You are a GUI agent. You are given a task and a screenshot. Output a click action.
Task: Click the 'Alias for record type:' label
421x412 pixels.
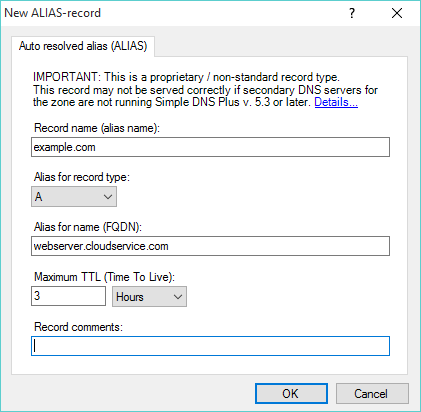click(82, 177)
